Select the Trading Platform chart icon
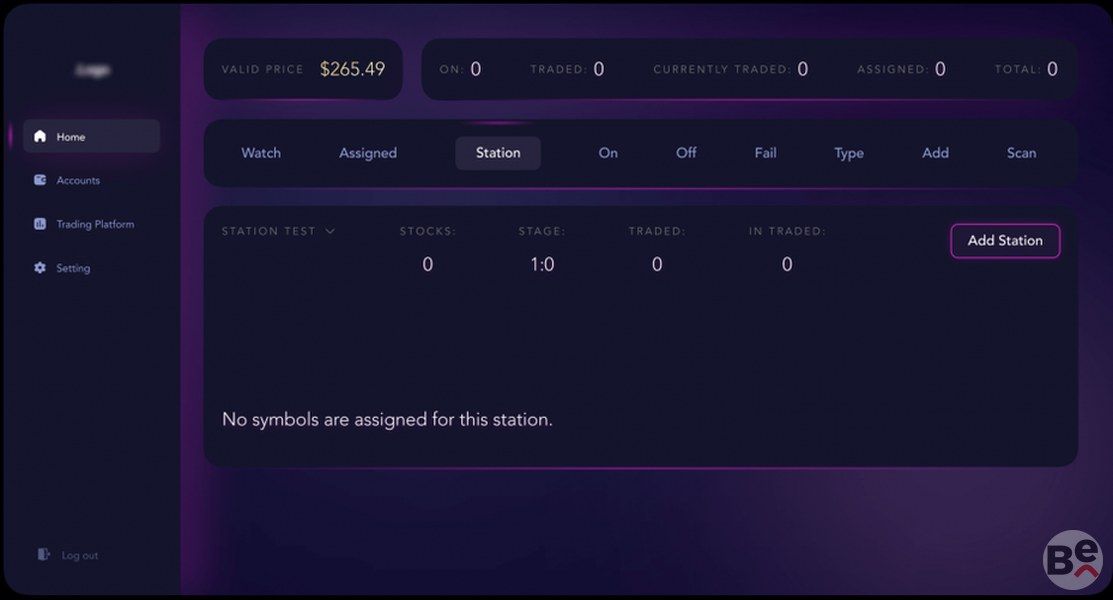This screenshot has height=600, width=1113. point(40,224)
